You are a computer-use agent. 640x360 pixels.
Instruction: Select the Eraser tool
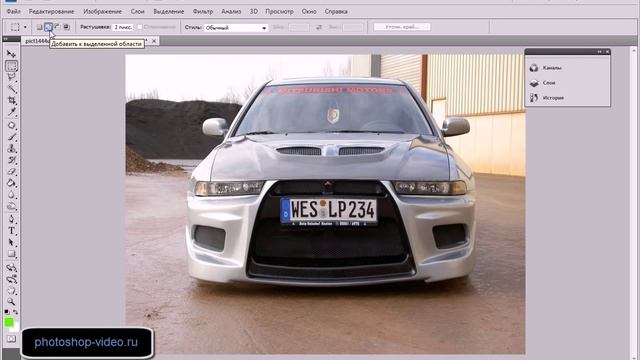click(11, 171)
